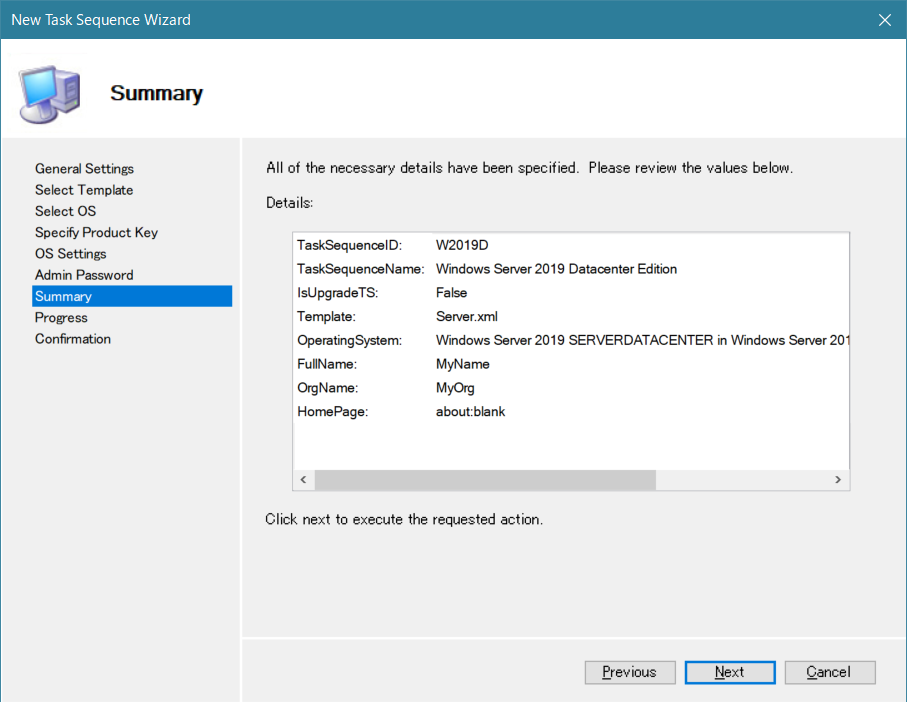Click the TaskSequenceID: label
Viewport: 907px width, 702px height.
[349, 245]
